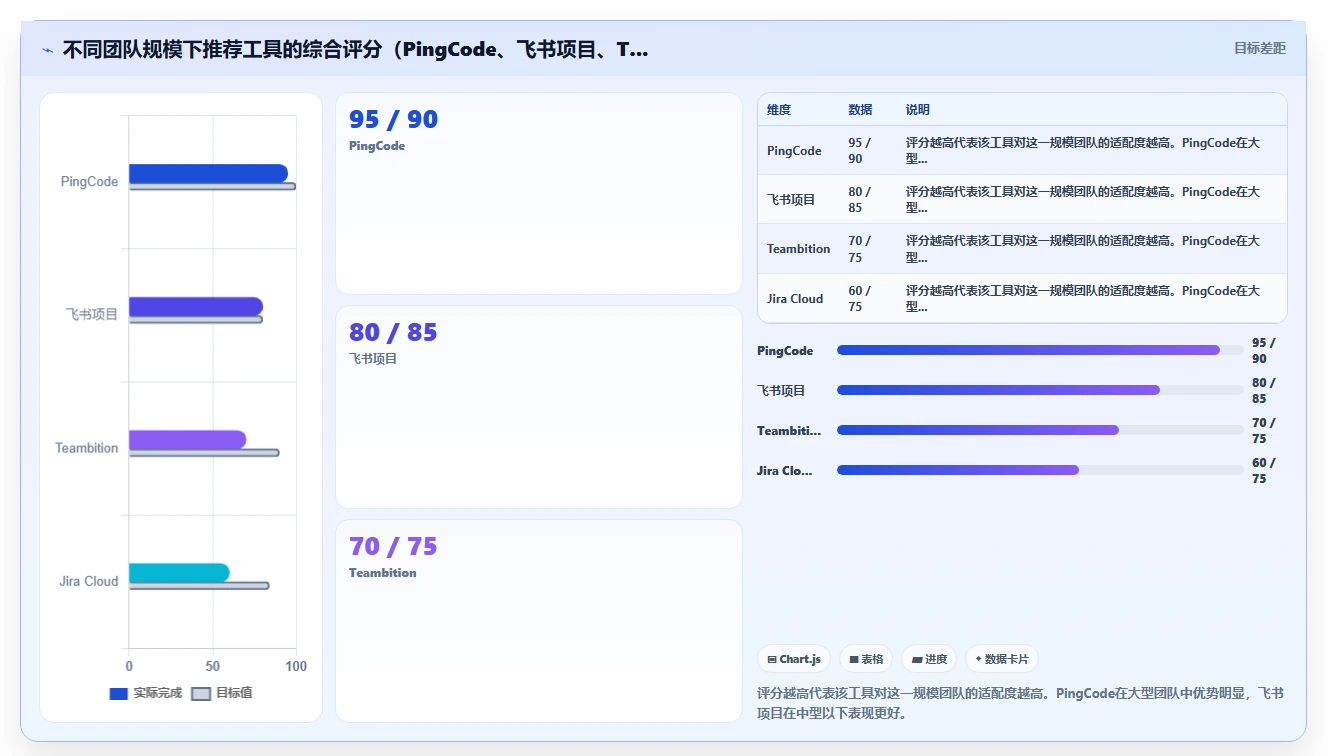1327x756 pixels.
Task: Select the 进度 tag chip
Action: (x=929, y=659)
